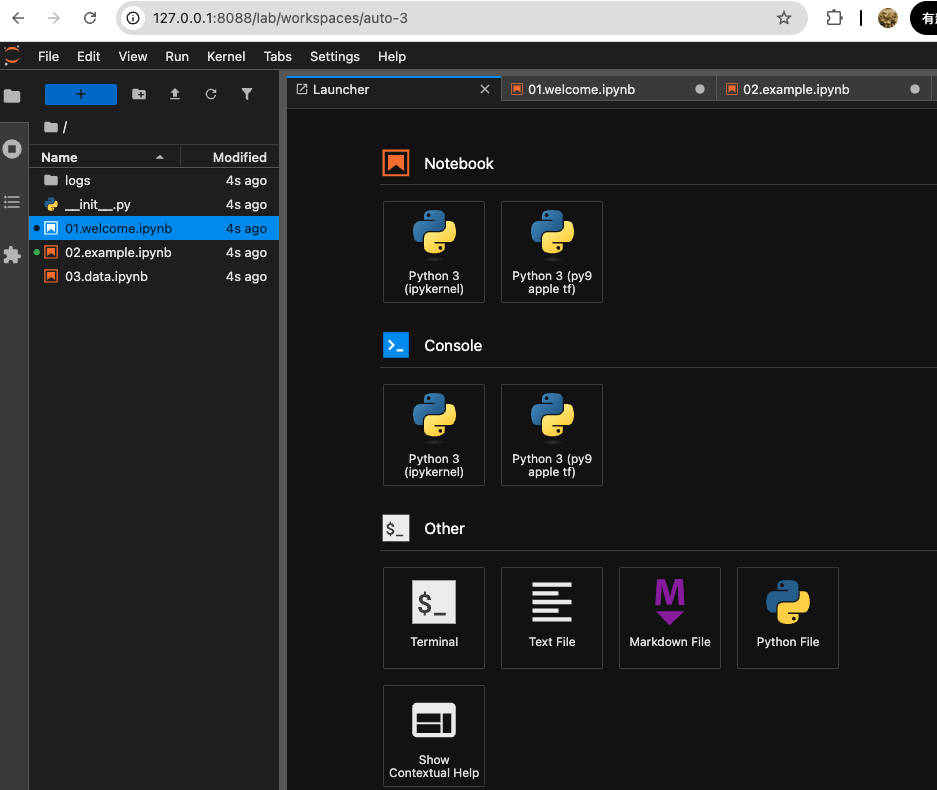937x790 pixels.
Task: Open the Run menu
Action: click(x=177, y=56)
